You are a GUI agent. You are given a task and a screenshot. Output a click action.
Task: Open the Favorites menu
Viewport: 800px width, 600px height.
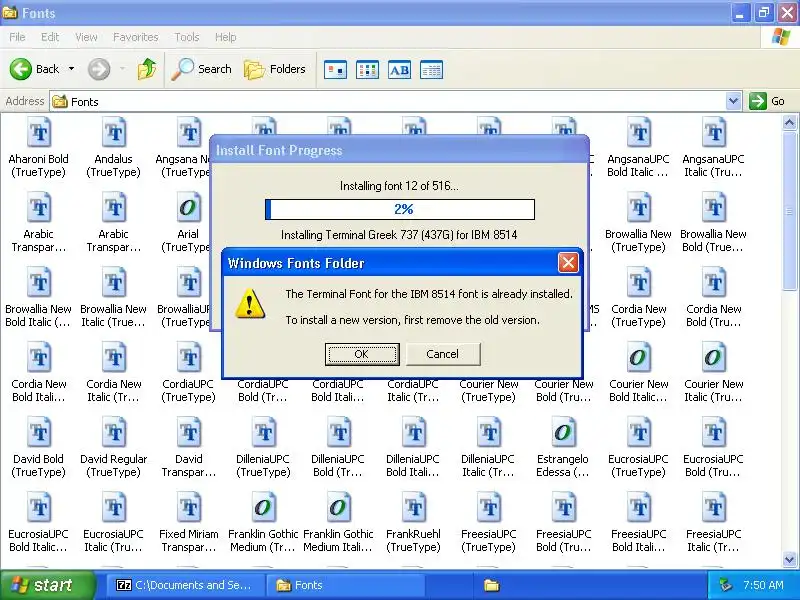(x=136, y=37)
